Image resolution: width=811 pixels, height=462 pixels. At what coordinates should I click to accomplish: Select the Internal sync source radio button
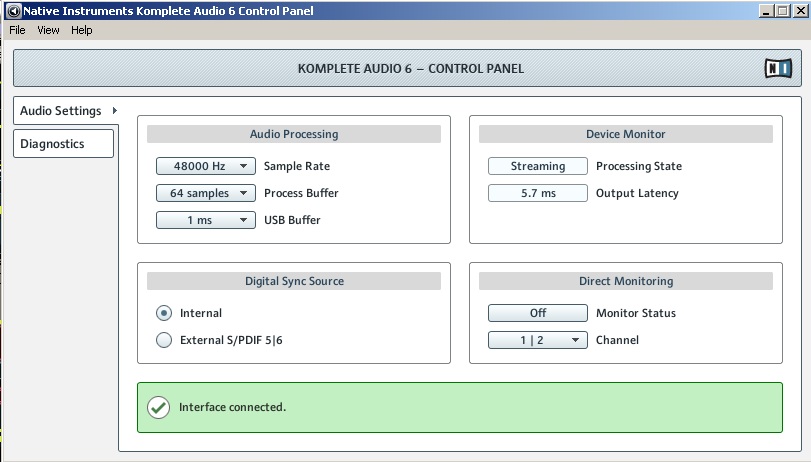tap(164, 313)
